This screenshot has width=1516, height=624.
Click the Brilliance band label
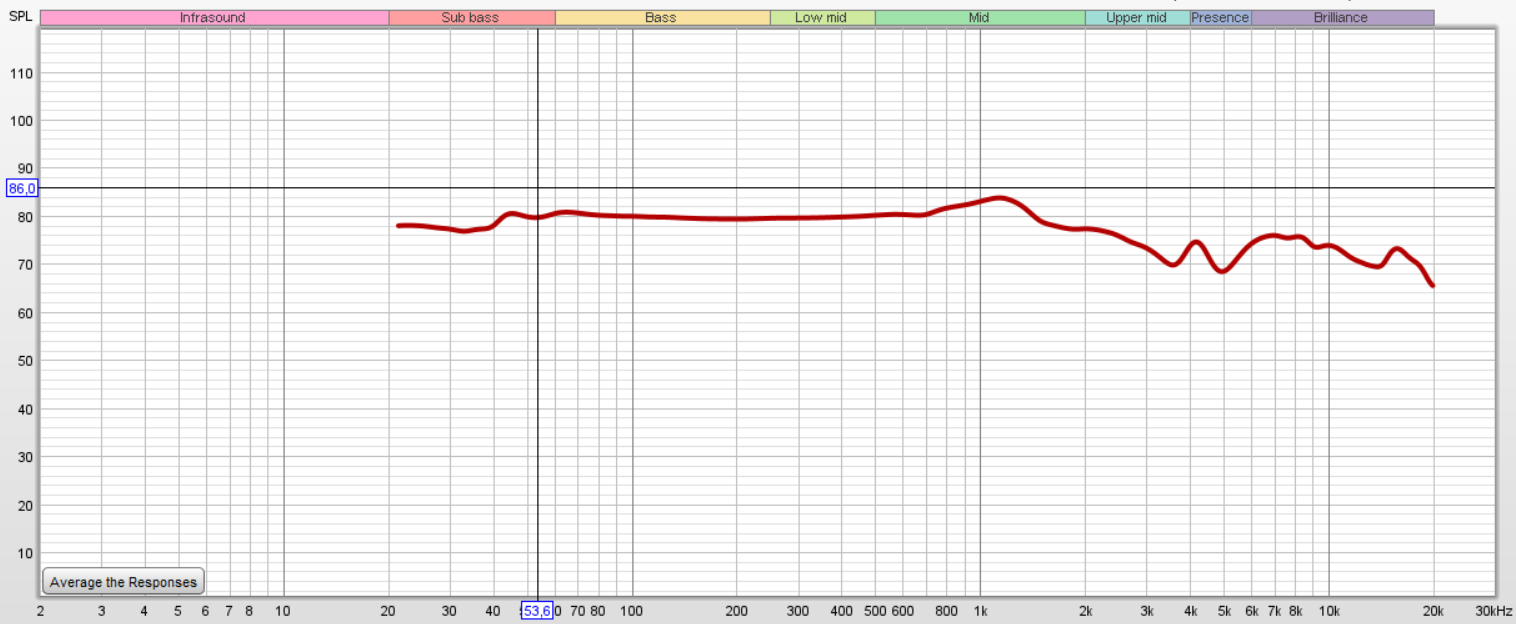1341,18
